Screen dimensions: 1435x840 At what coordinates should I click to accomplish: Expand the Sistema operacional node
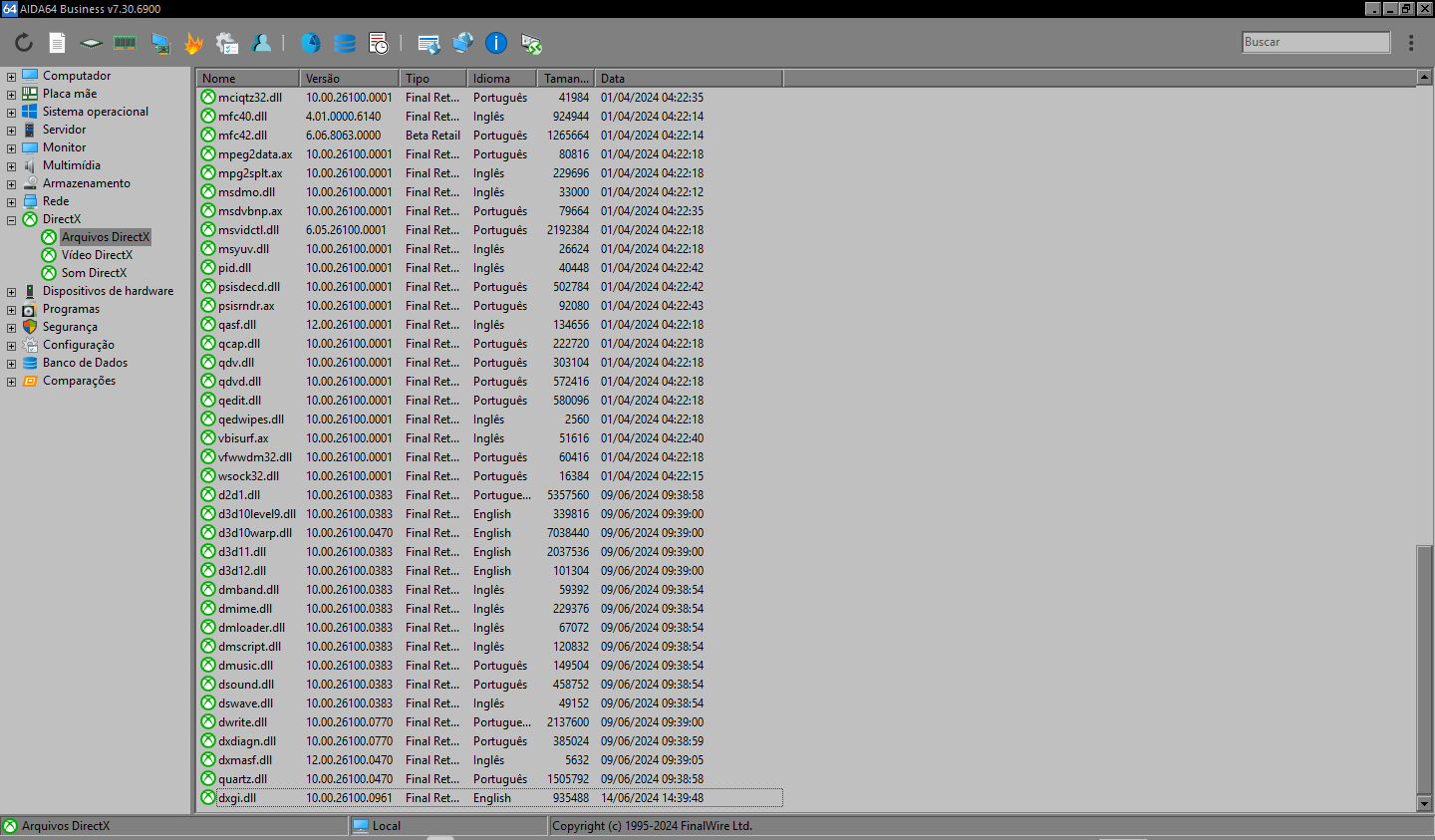(11, 113)
